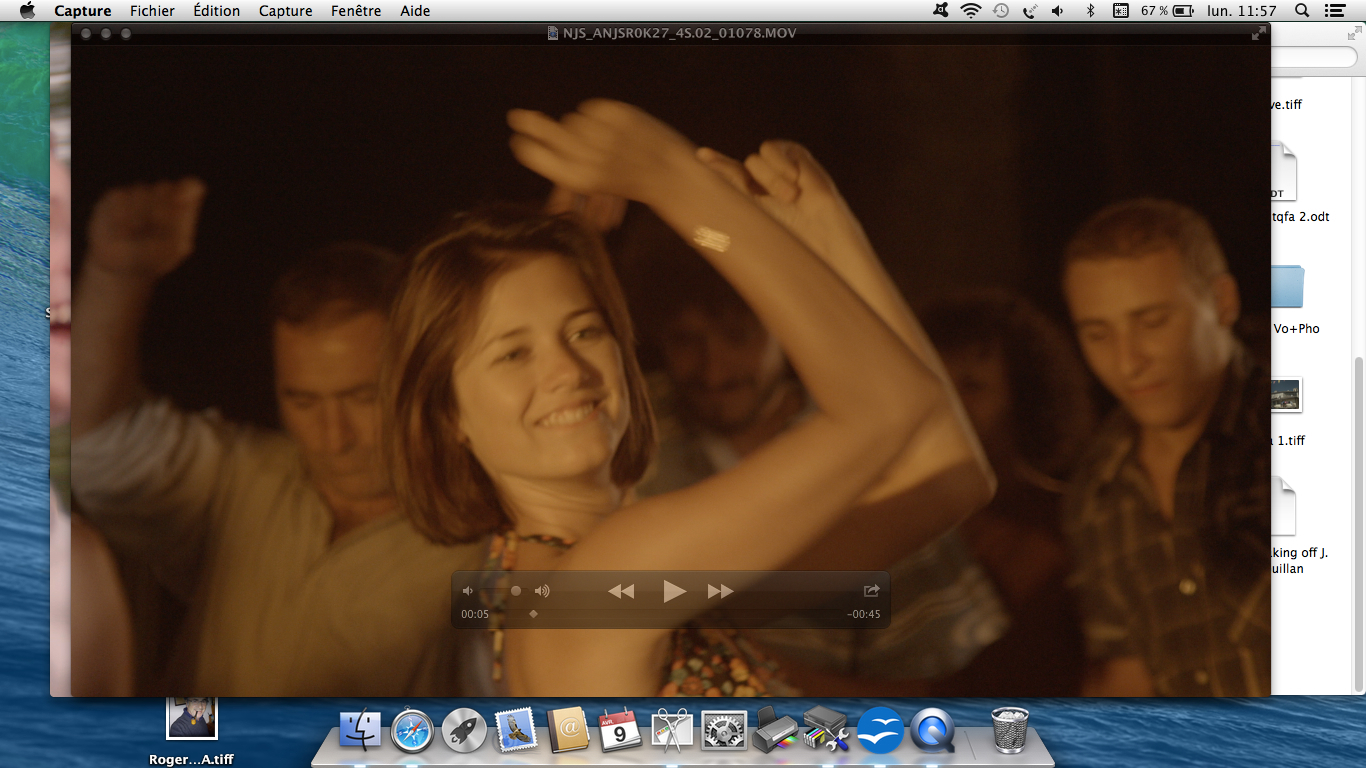Set max volume using loud speaker icon

(x=542, y=591)
